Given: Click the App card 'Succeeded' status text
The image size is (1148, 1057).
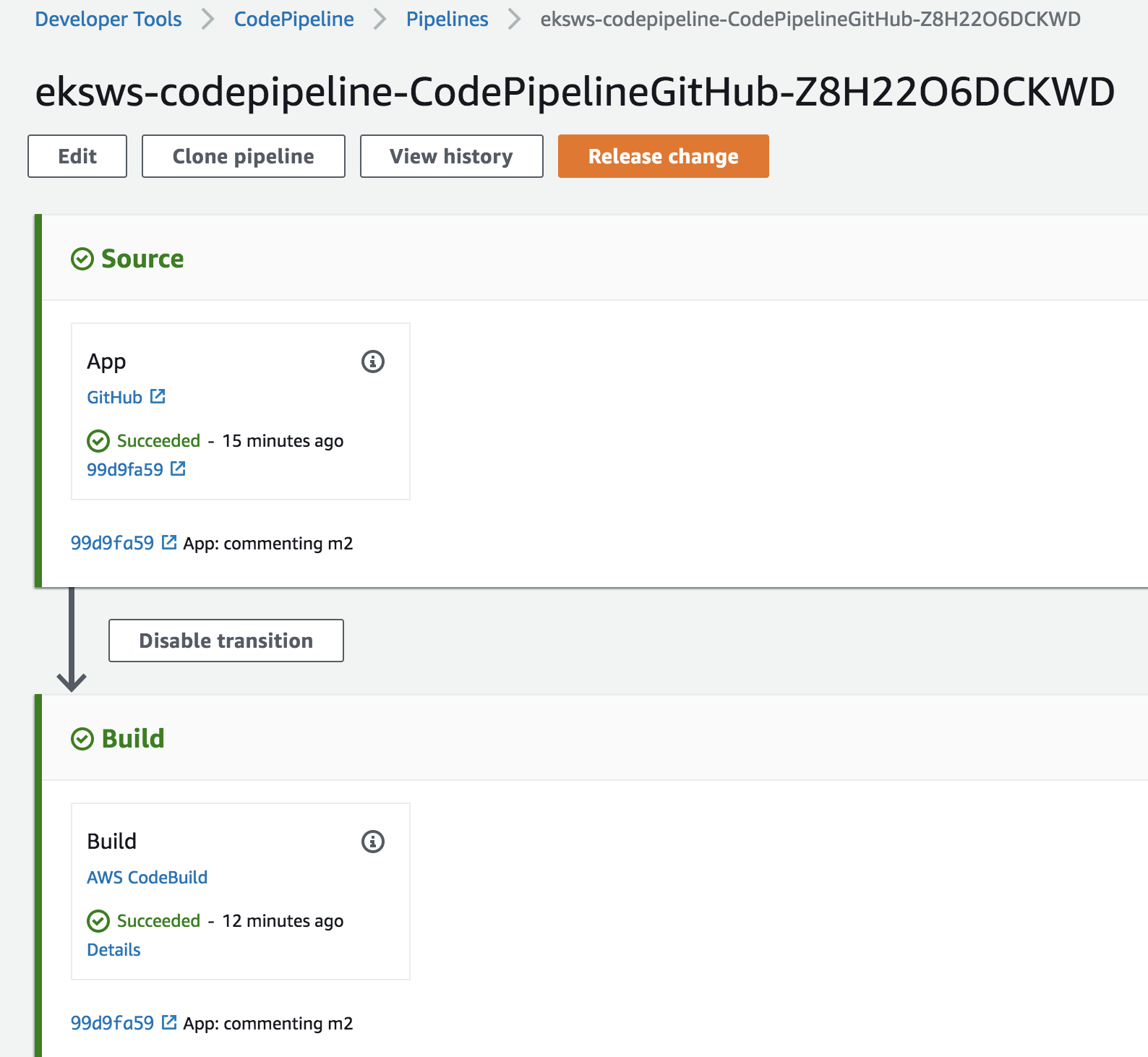Looking at the screenshot, I should [x=158, y=441].
